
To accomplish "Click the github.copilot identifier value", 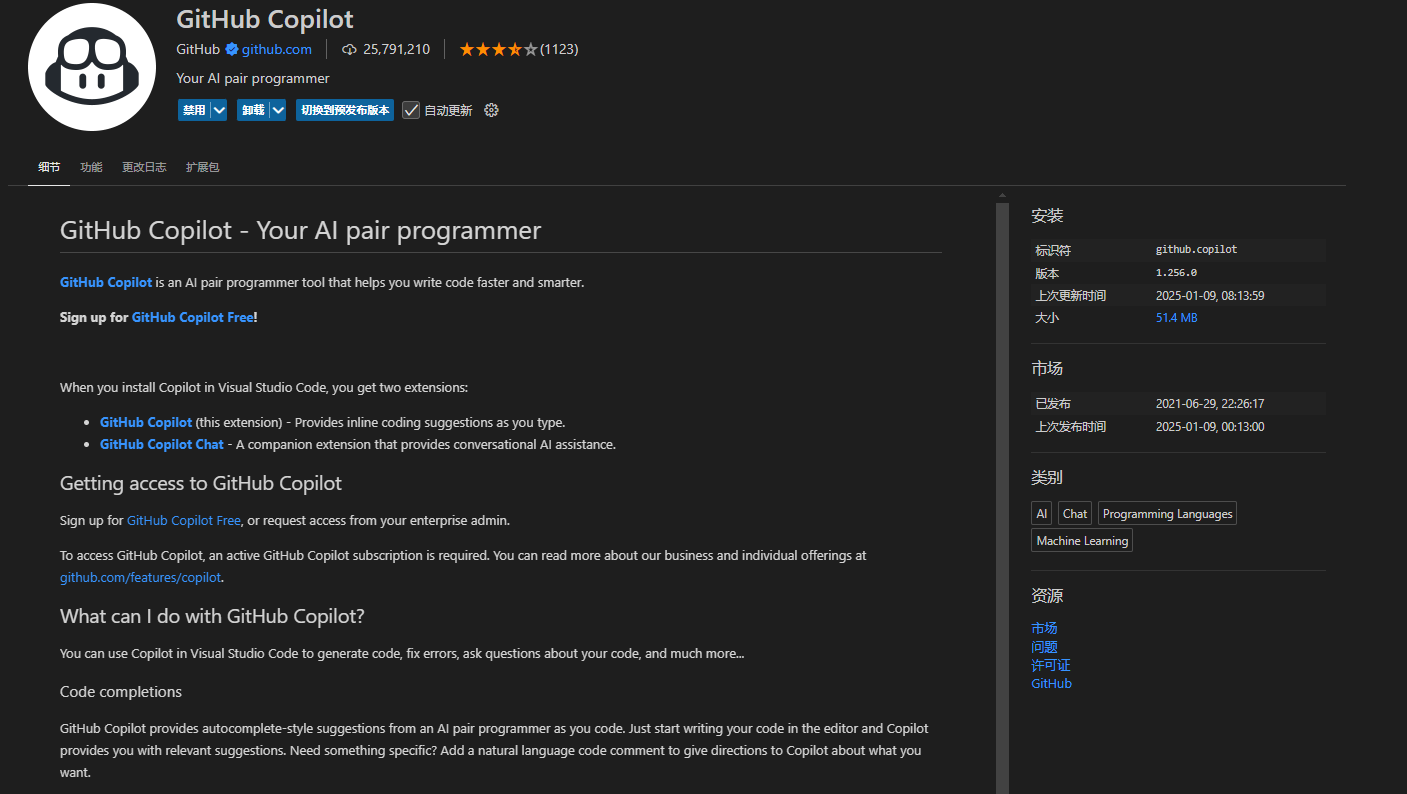I will pos(1196,249).
